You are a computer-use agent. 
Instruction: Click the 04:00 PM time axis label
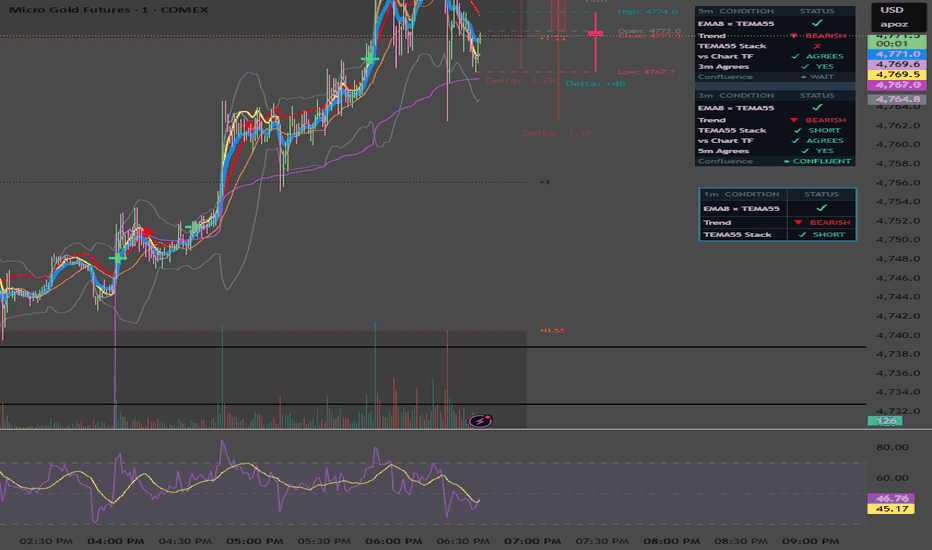coord(115,541)
